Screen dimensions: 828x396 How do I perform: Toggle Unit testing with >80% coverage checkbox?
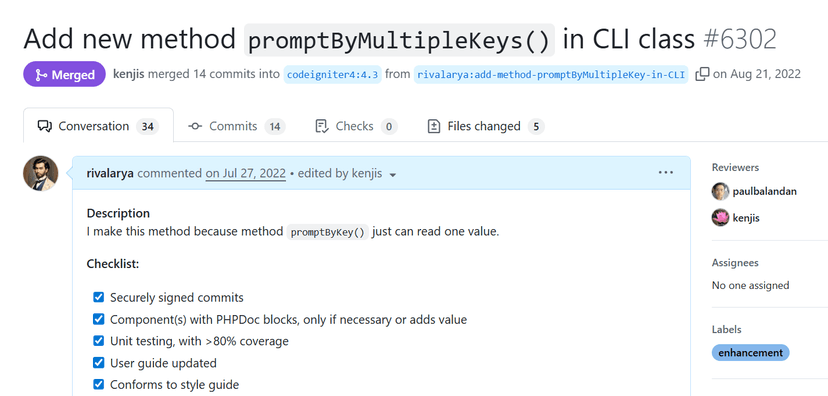(99, 341)
